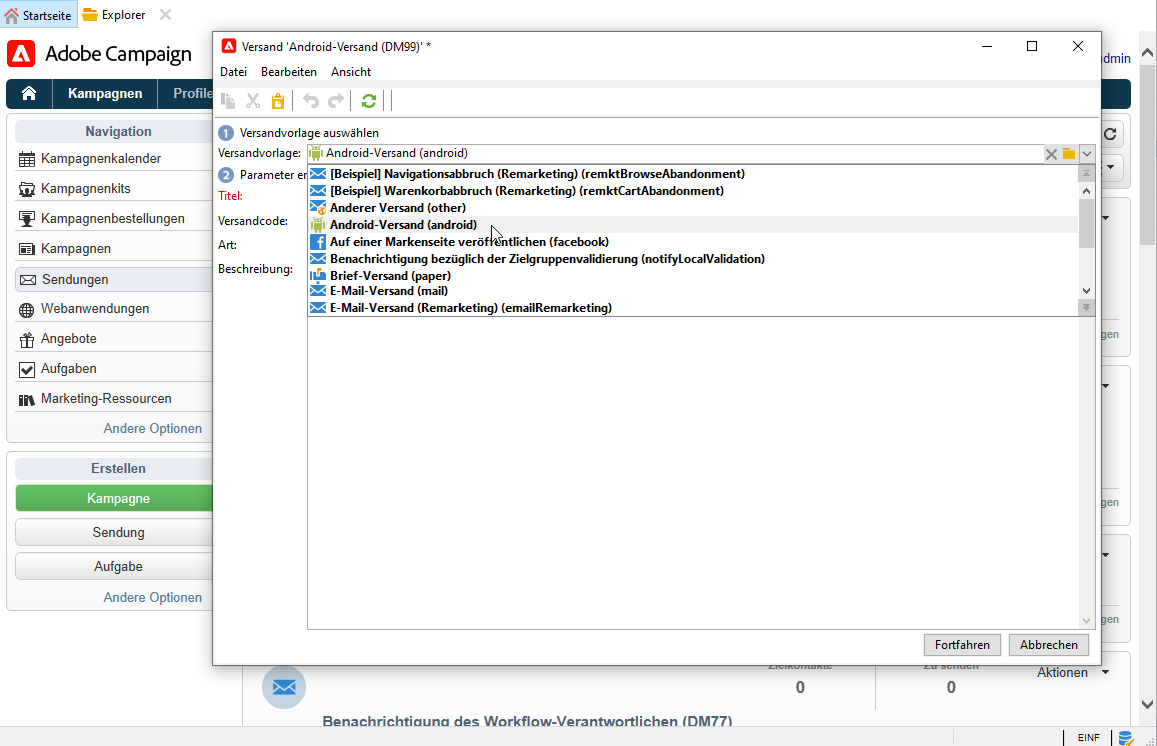Click the green Kampagne create button
The height and width of the screenshot is (746, 1157).
pyautogui.click(x=114, y=498)
